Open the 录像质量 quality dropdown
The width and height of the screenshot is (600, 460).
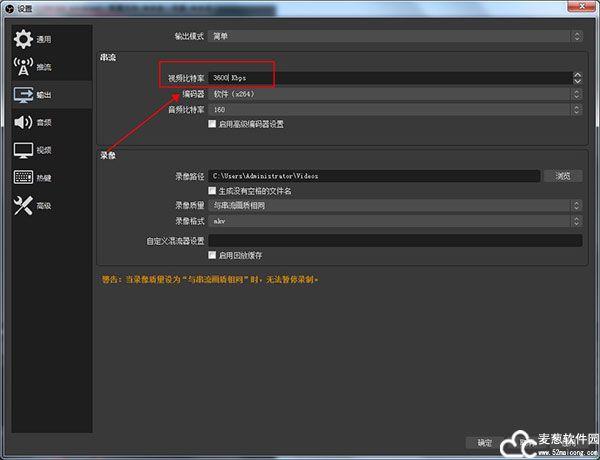(x=394, y=205)
